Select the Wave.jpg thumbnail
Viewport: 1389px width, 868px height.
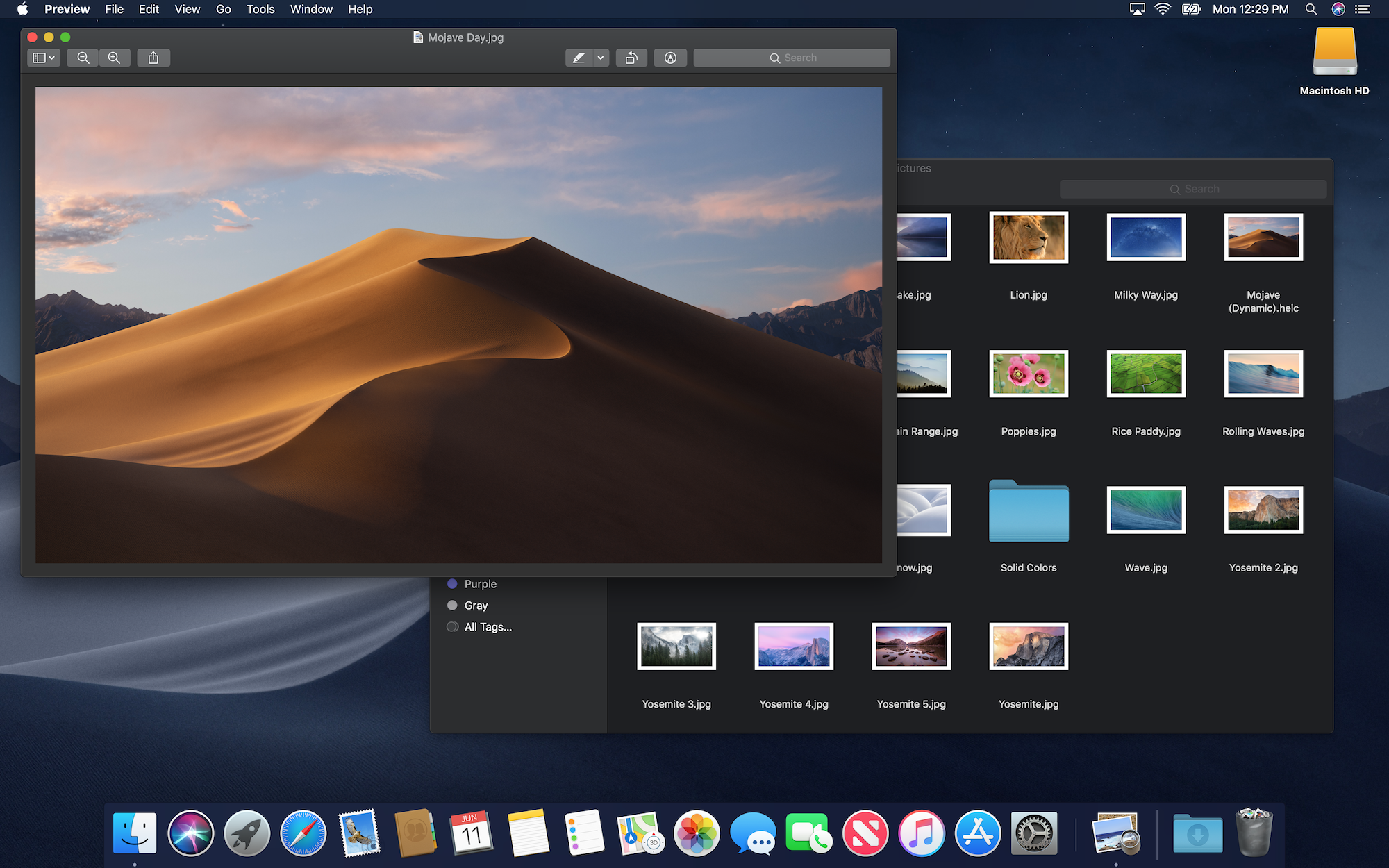[x=1146, y=510]
